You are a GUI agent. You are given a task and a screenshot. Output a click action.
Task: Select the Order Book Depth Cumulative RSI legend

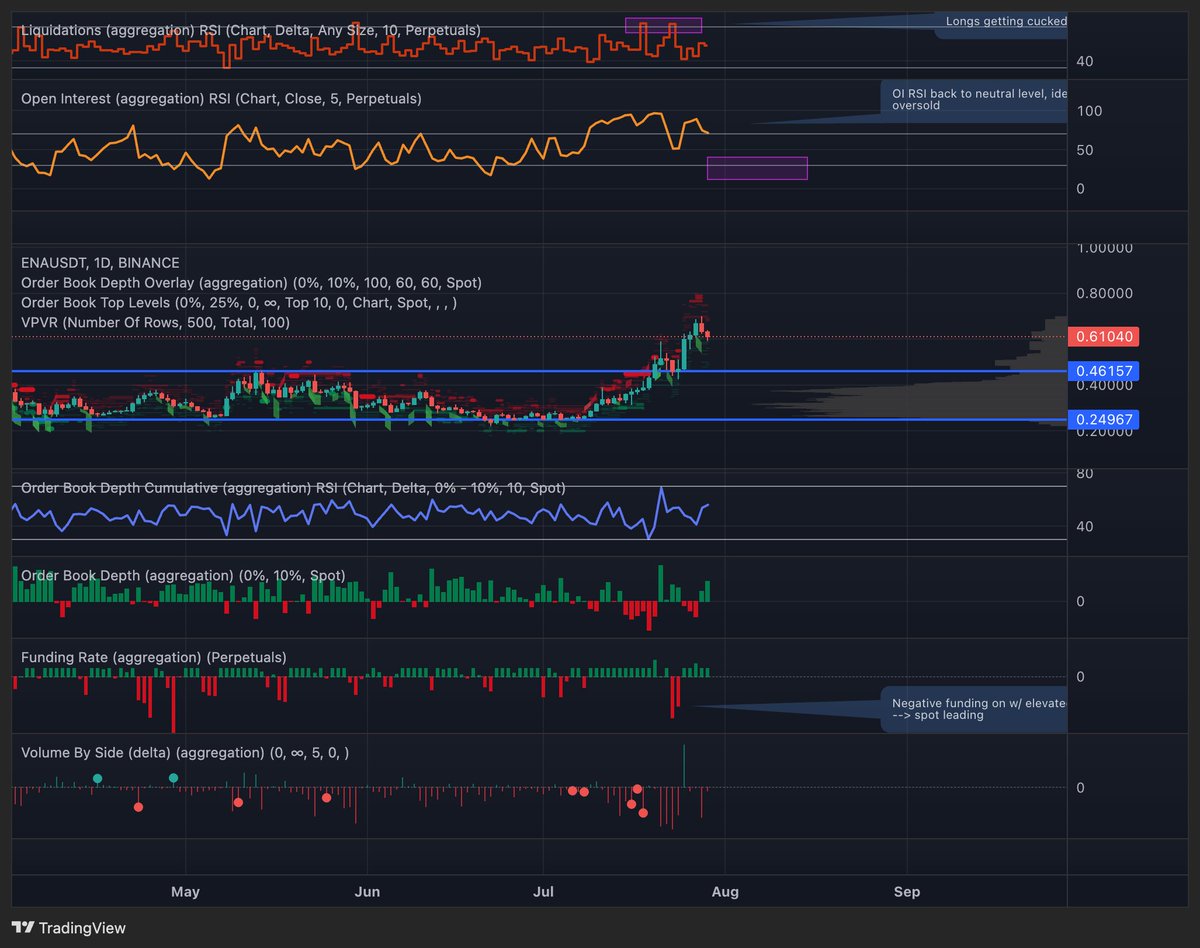[290, 487]
